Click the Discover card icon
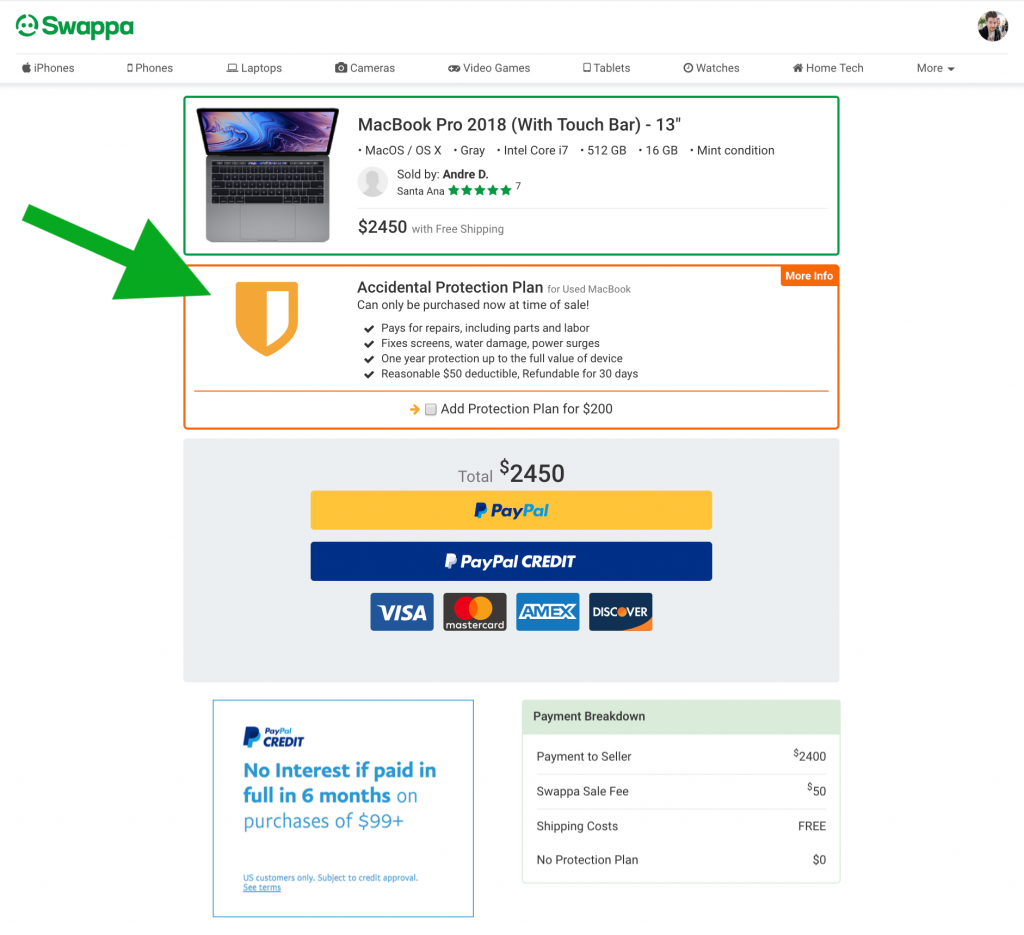The width and height of the screenshot is (1024, 935). (620, 612)
